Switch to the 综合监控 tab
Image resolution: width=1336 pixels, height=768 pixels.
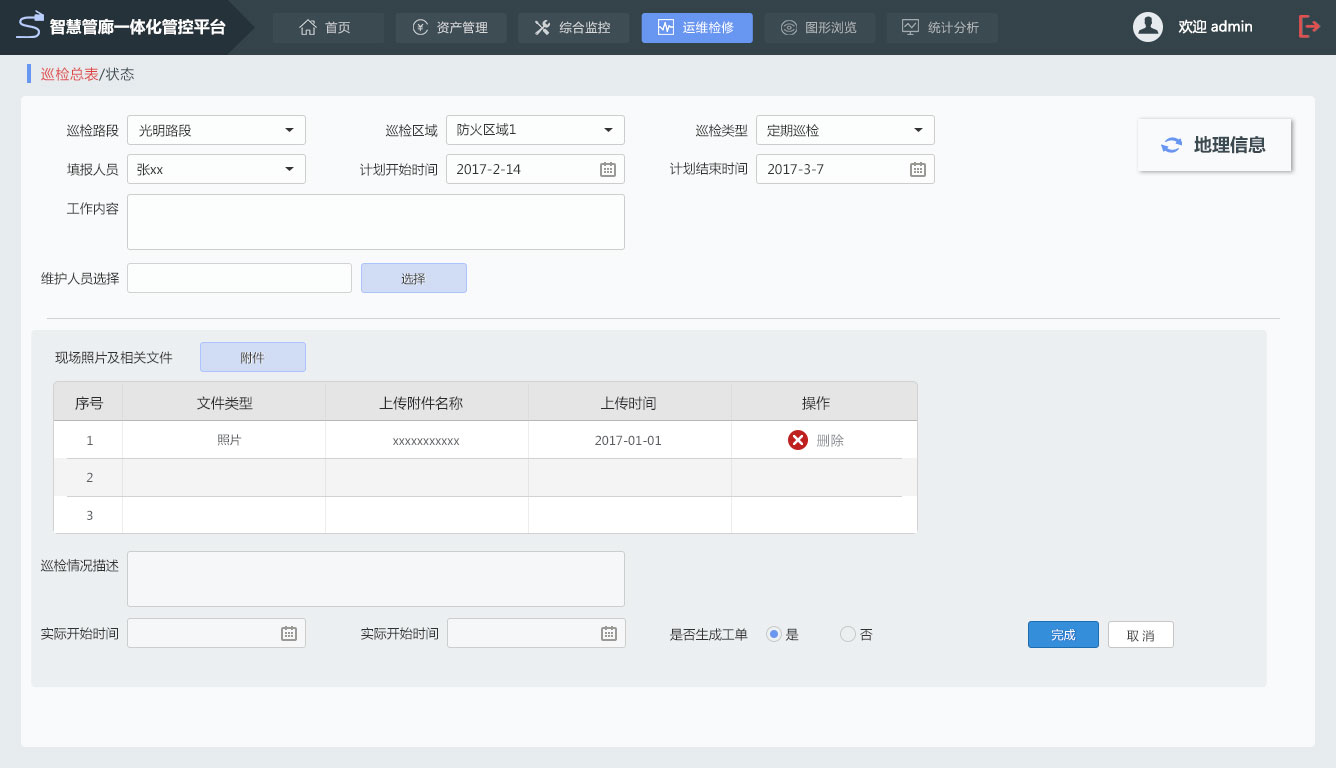(x=573, y=28)
